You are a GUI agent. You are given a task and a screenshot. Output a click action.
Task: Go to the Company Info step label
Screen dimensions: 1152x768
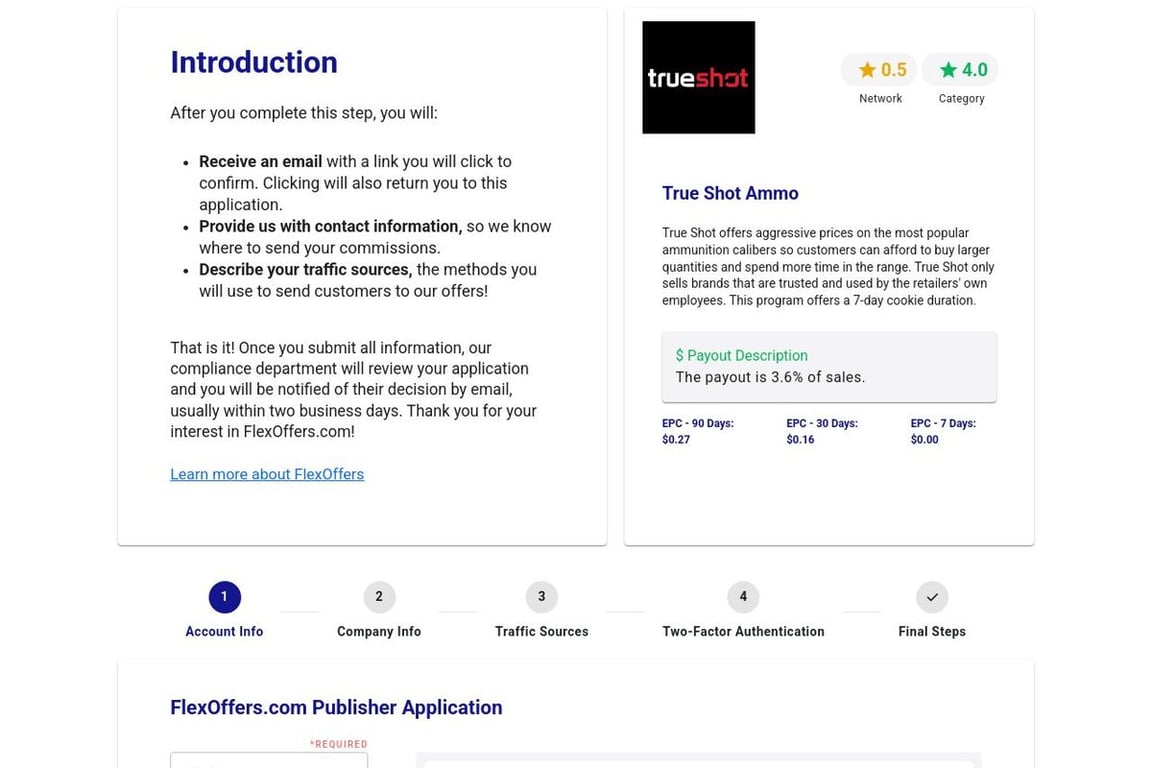(379, 632)
